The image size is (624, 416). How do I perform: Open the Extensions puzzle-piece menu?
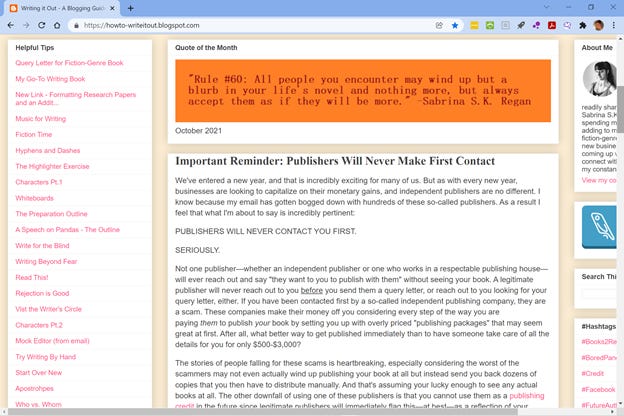click(x=583, y=25)
